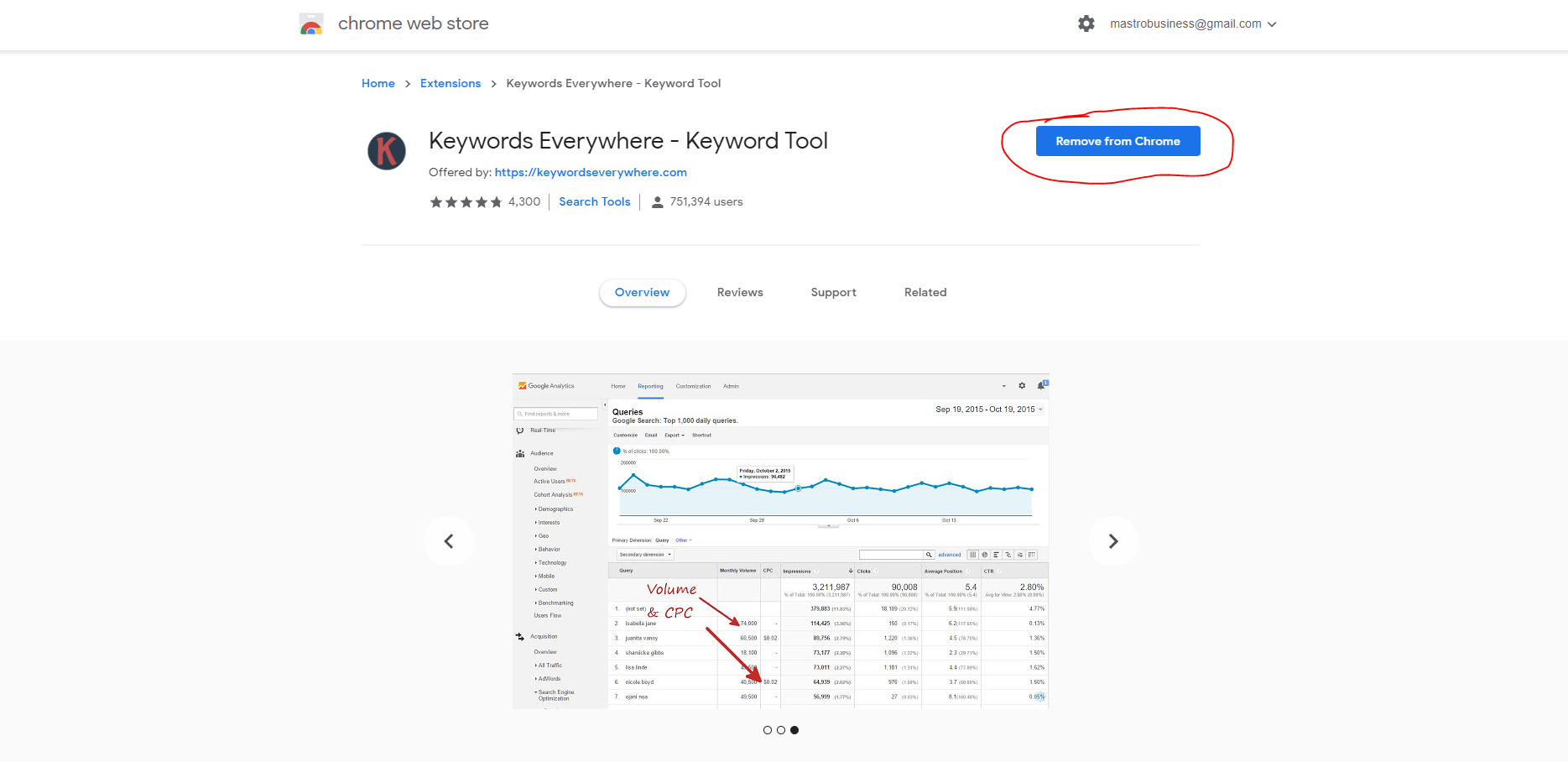Go to the next screenshot arrow
Viewport: 1568px width, 762px height.
1113,541
